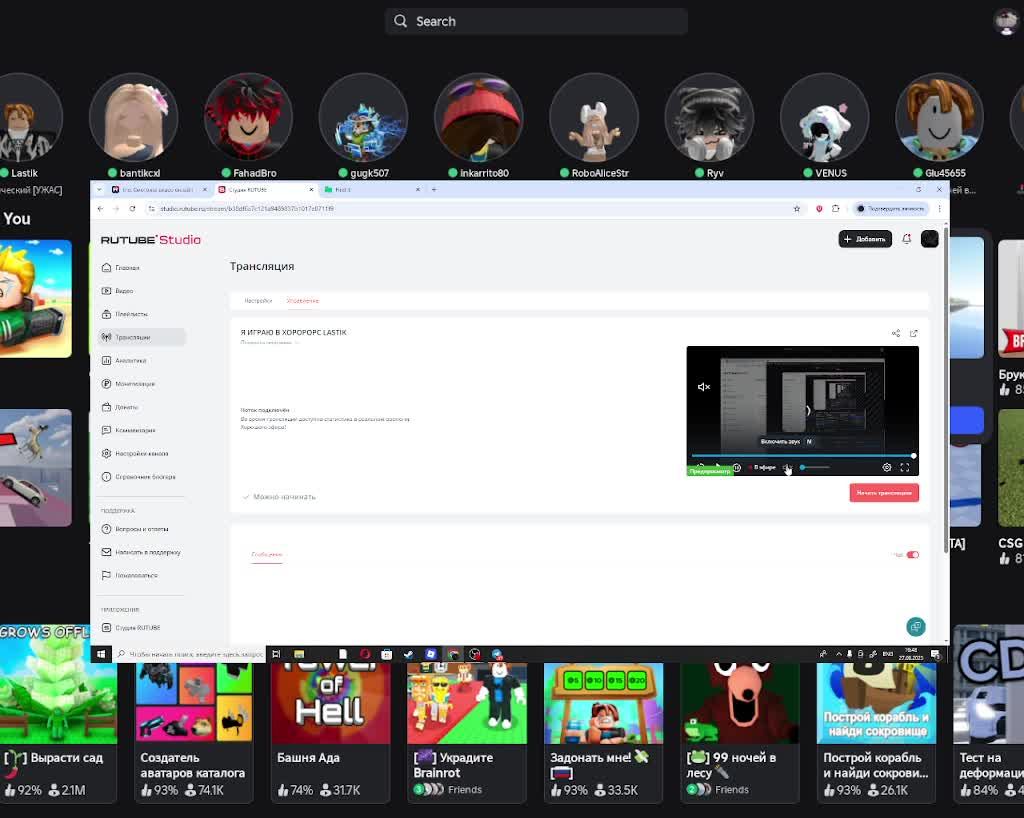
Task: Bookmark the page with the star icon
Action: (x=797, y=209)
